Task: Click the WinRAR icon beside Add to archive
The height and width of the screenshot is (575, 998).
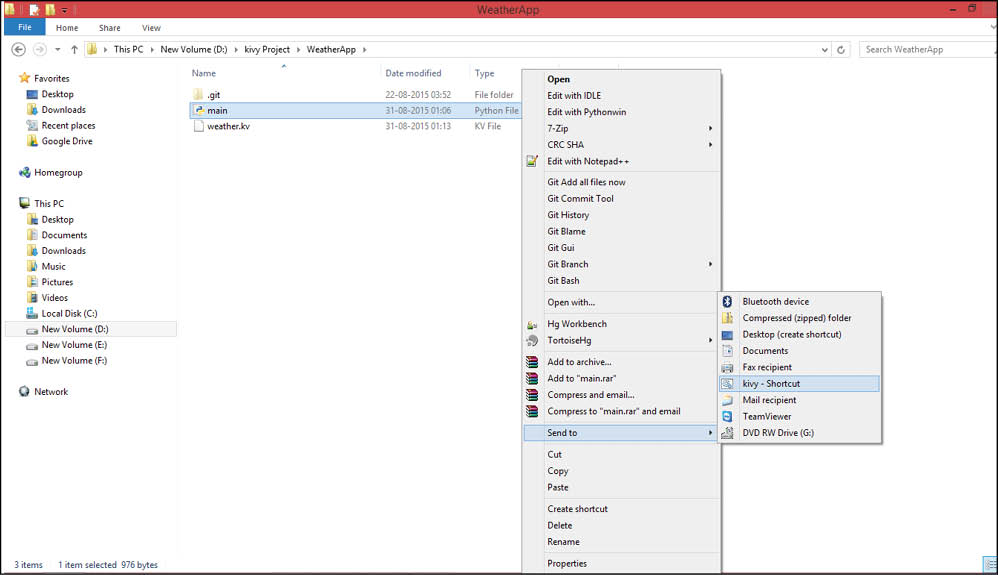Action: (x=532, y=362)
